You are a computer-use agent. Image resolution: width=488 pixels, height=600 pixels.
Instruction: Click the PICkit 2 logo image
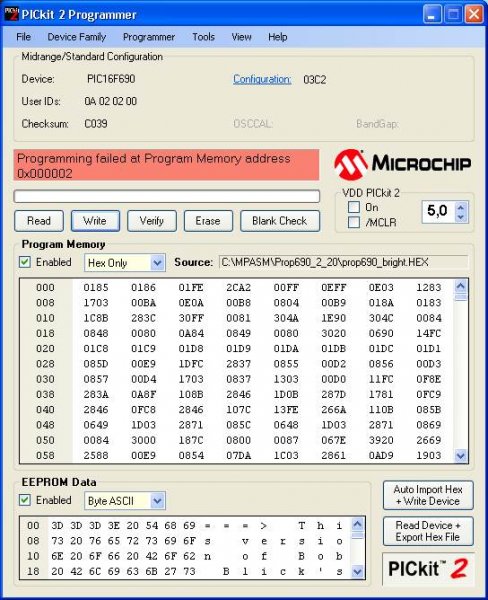click(428, 569)
